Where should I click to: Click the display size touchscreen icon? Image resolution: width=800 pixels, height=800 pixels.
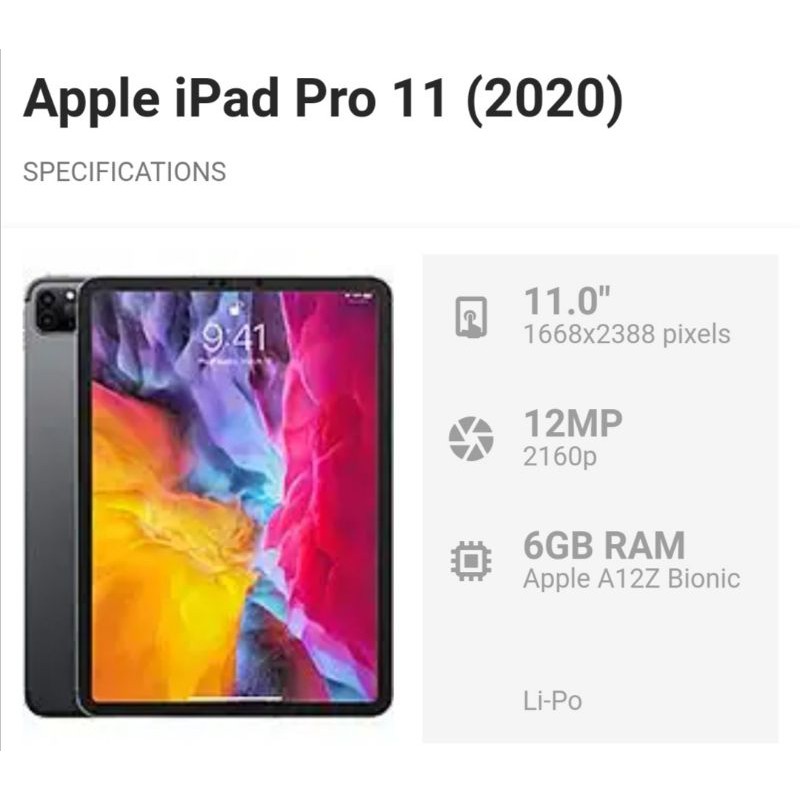coord(471,317)
